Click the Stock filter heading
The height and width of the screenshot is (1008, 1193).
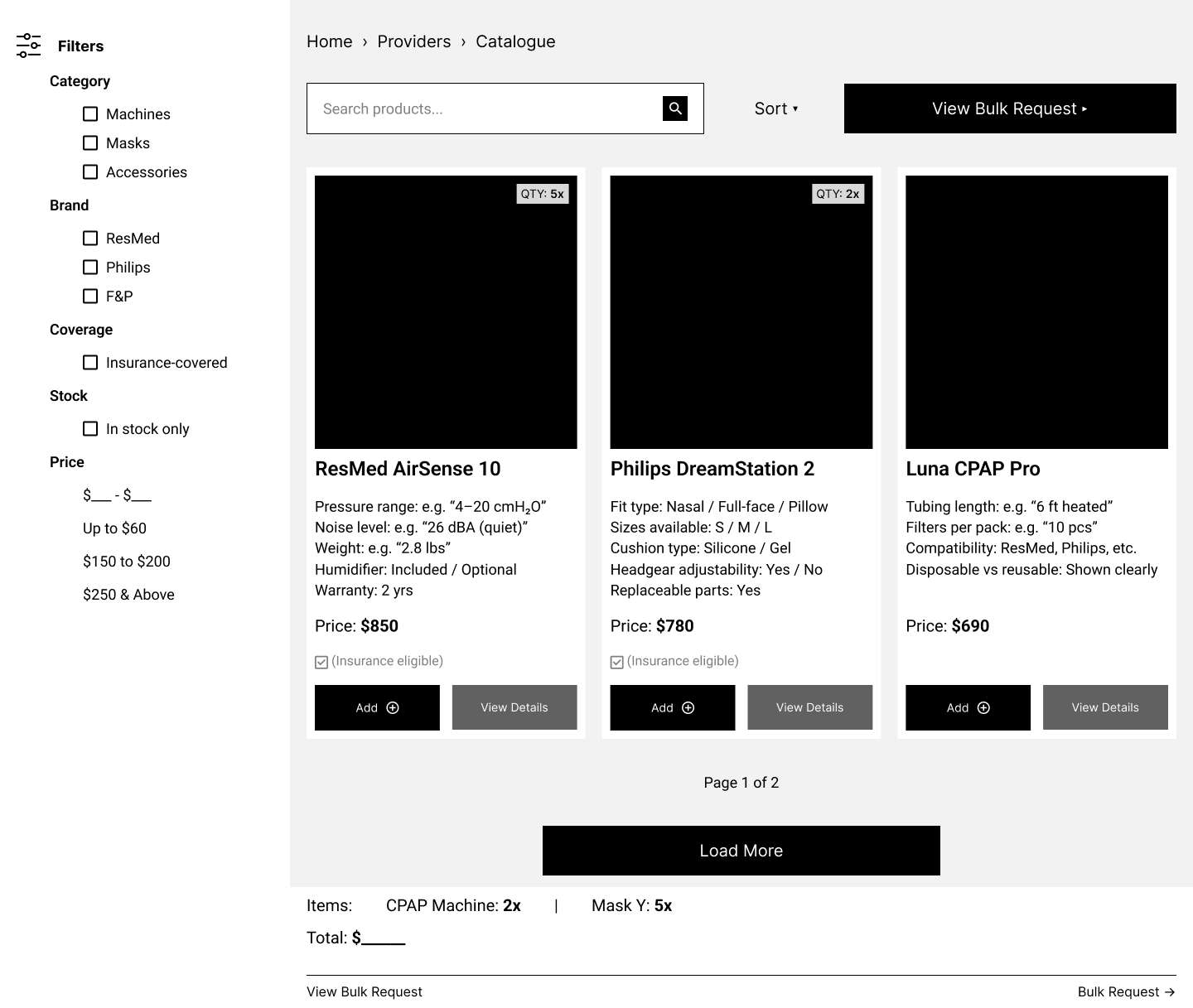pos(69,396)
